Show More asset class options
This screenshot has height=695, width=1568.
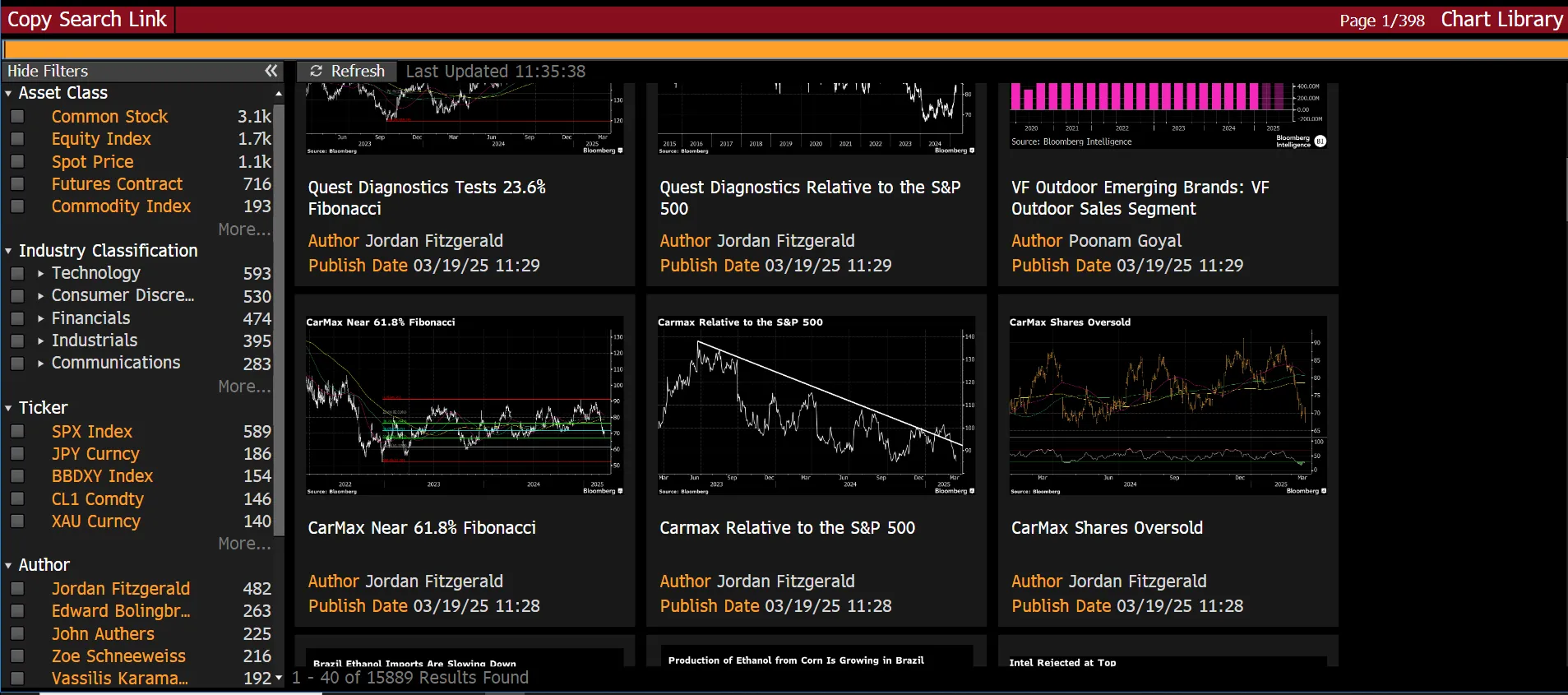244,229
